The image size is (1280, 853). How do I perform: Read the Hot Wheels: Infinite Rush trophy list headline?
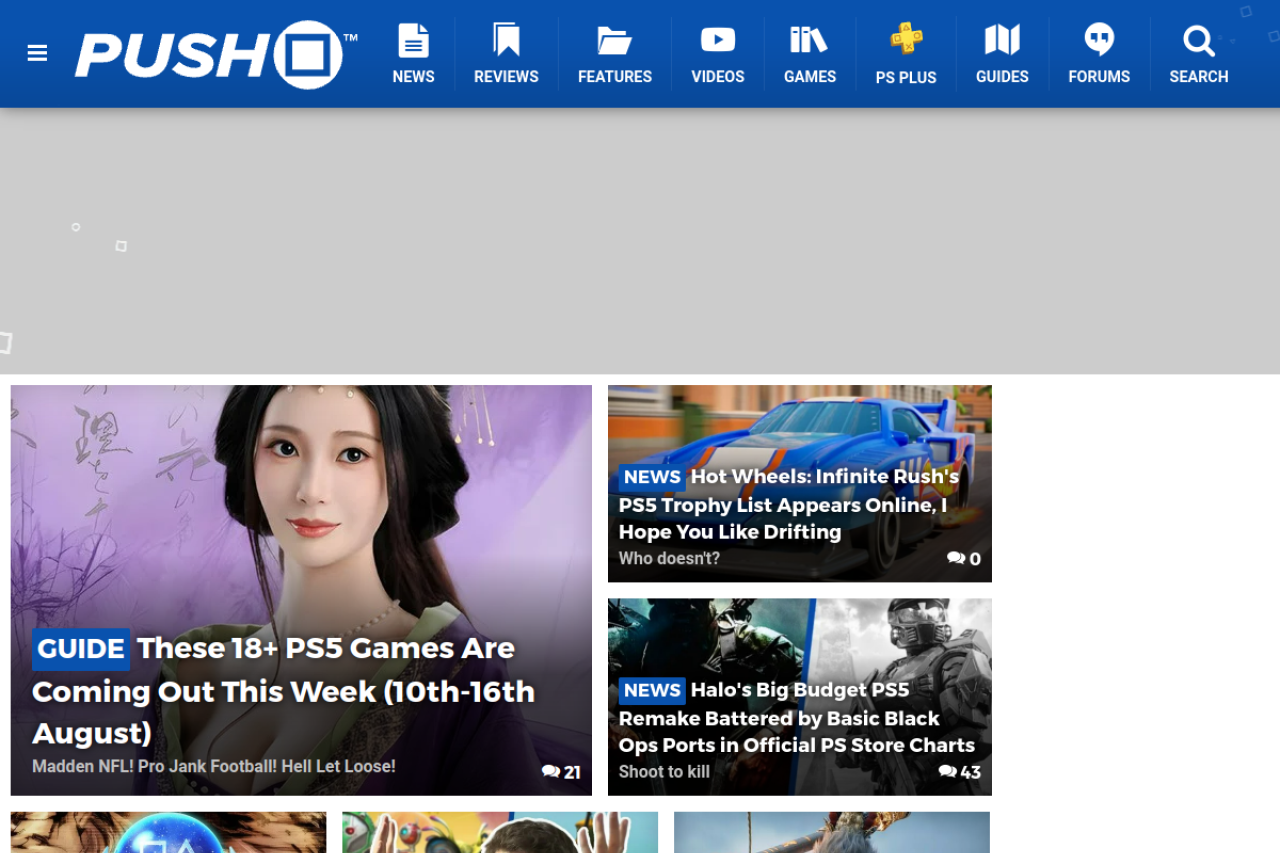789,504
